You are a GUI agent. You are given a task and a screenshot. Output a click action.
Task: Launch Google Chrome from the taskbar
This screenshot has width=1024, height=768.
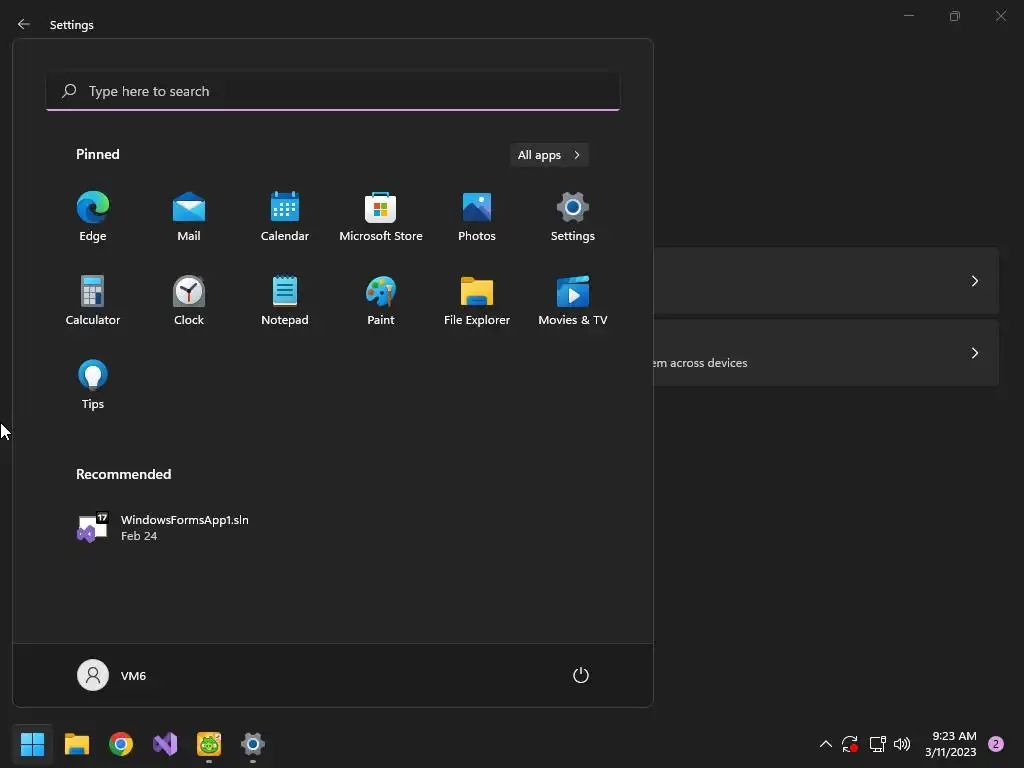(x=121, y=744)
